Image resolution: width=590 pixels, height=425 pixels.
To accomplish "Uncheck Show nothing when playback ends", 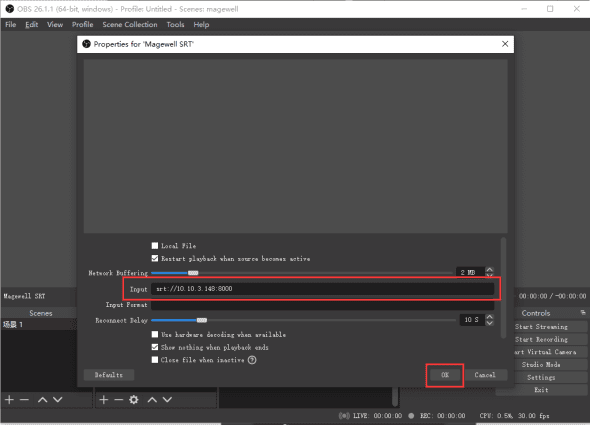I will tap(155, 347).
